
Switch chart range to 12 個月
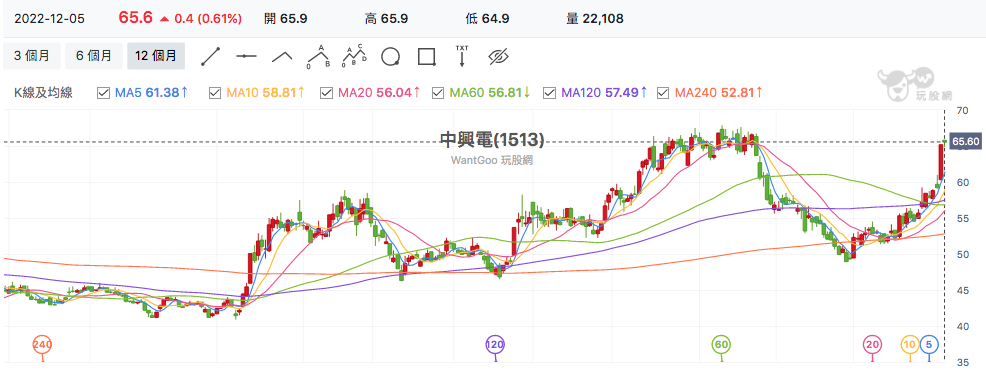156,56
